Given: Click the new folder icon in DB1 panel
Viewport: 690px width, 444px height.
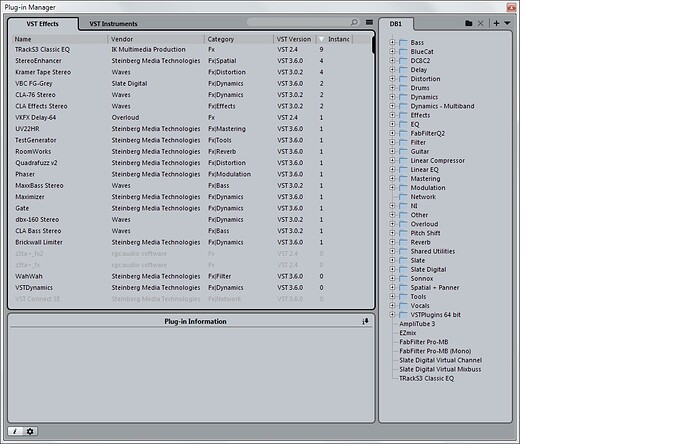Looking at the screenshot, I should pos(469,23).
